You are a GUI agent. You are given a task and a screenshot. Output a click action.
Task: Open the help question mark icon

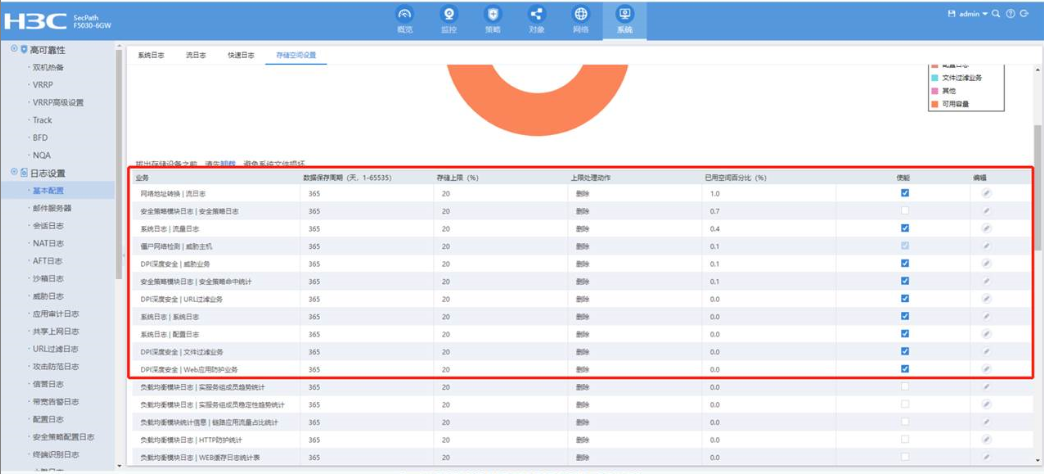pyautogui.click(x=1010, y=13)
